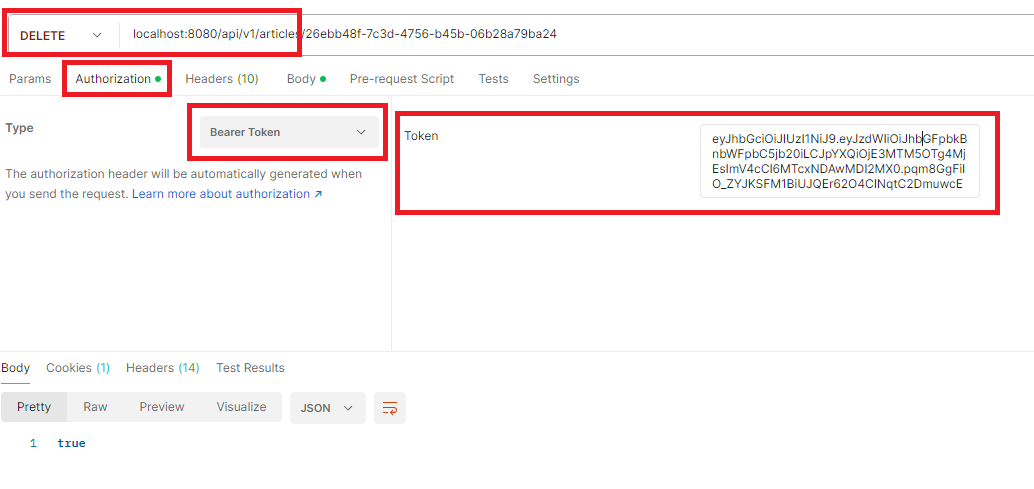Toggle the wrap lines icon

(x=390, y=408)
